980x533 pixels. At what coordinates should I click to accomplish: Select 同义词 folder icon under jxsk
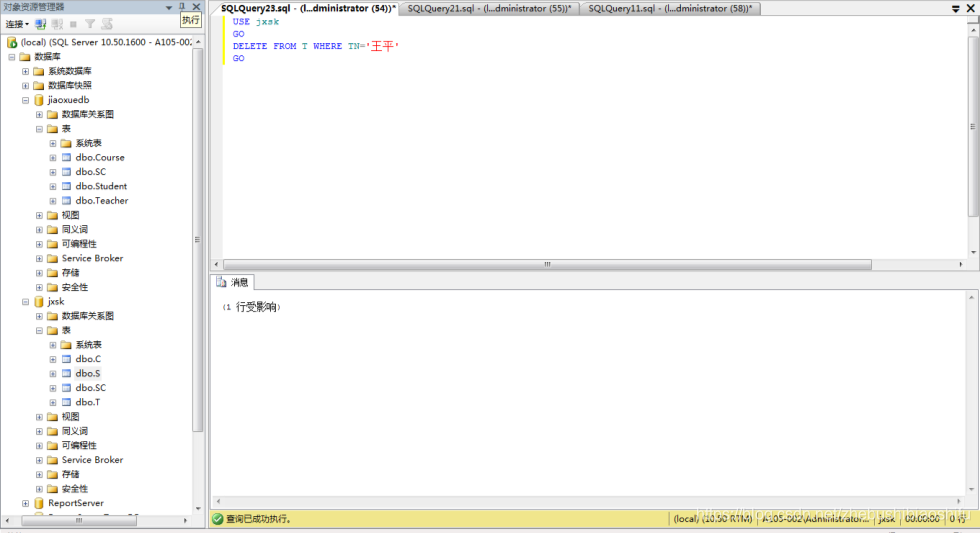(x=52, y=431)
